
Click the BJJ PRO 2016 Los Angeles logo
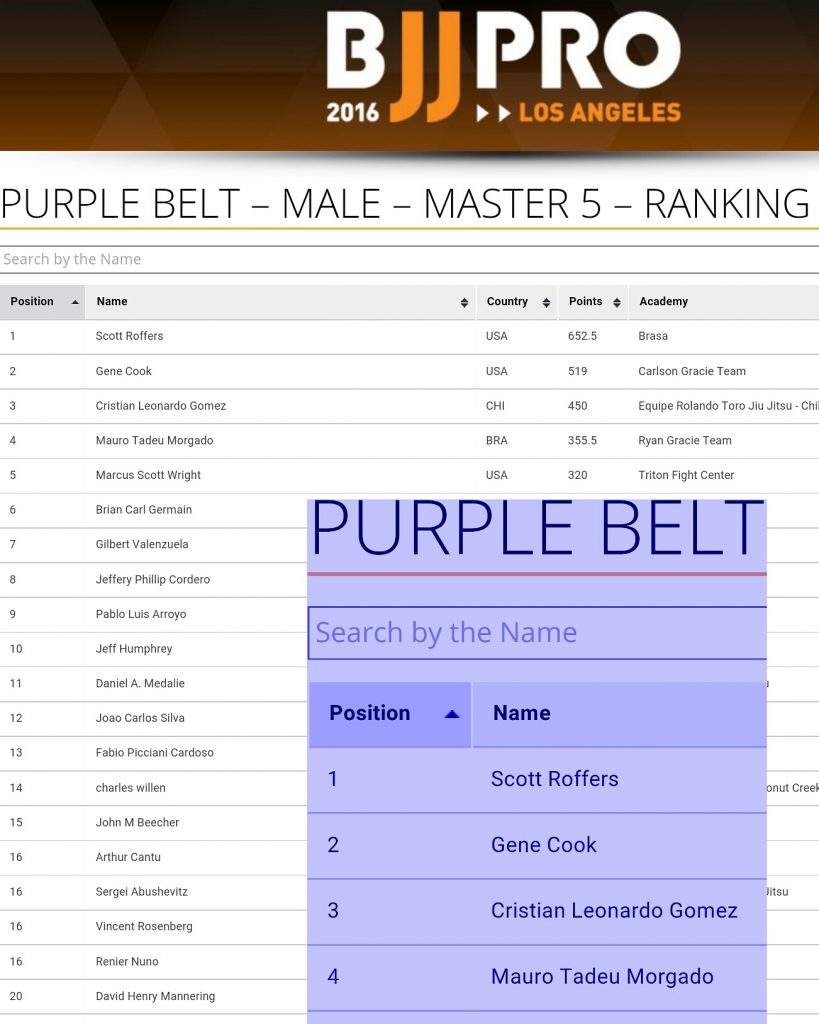[x=504, y=68]
